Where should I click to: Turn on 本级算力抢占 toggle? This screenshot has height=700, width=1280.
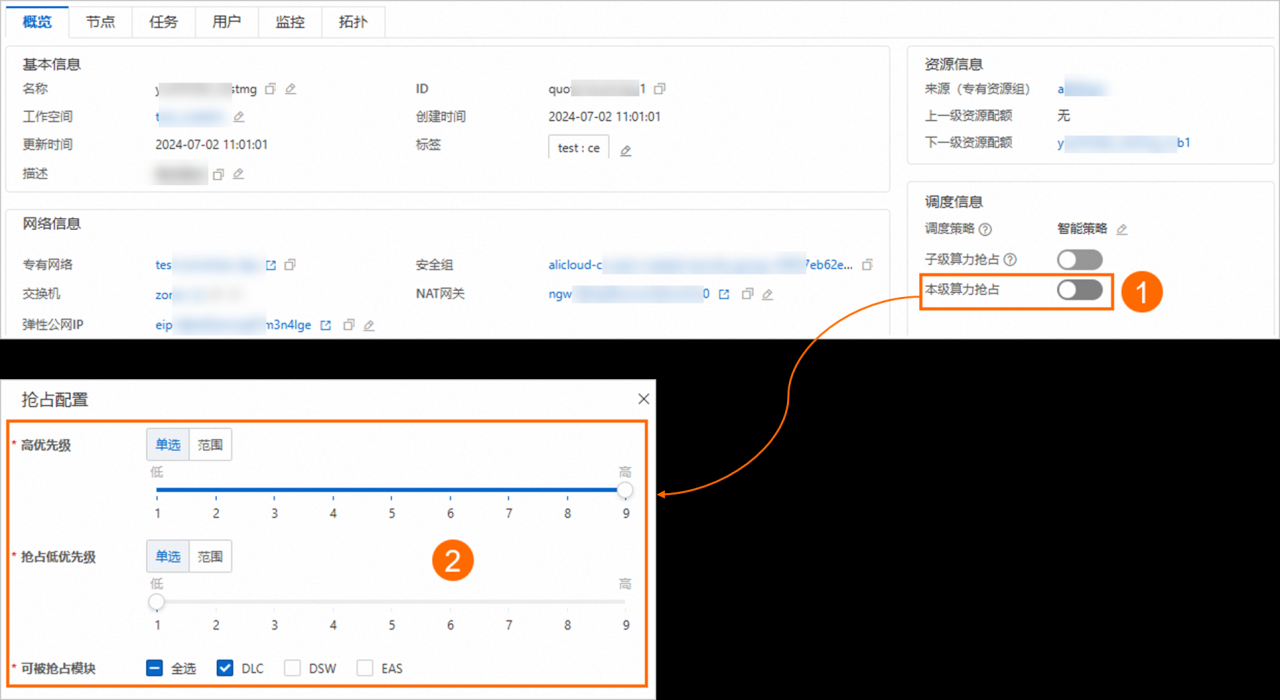pyautogui.click(x=1079, y=290)
